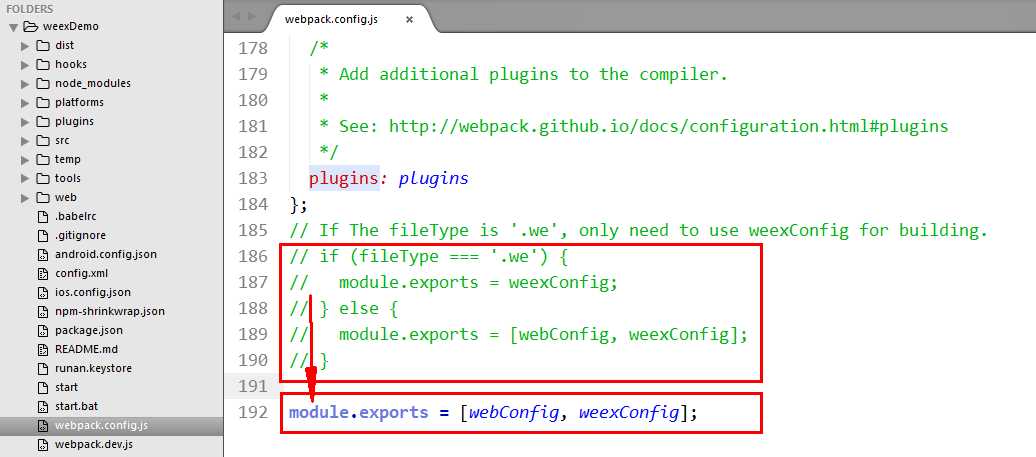Image resolution: width=1036 pixels, height=457 pixels.
Task: Click the start.bat file icon
Action: [43, 406]
